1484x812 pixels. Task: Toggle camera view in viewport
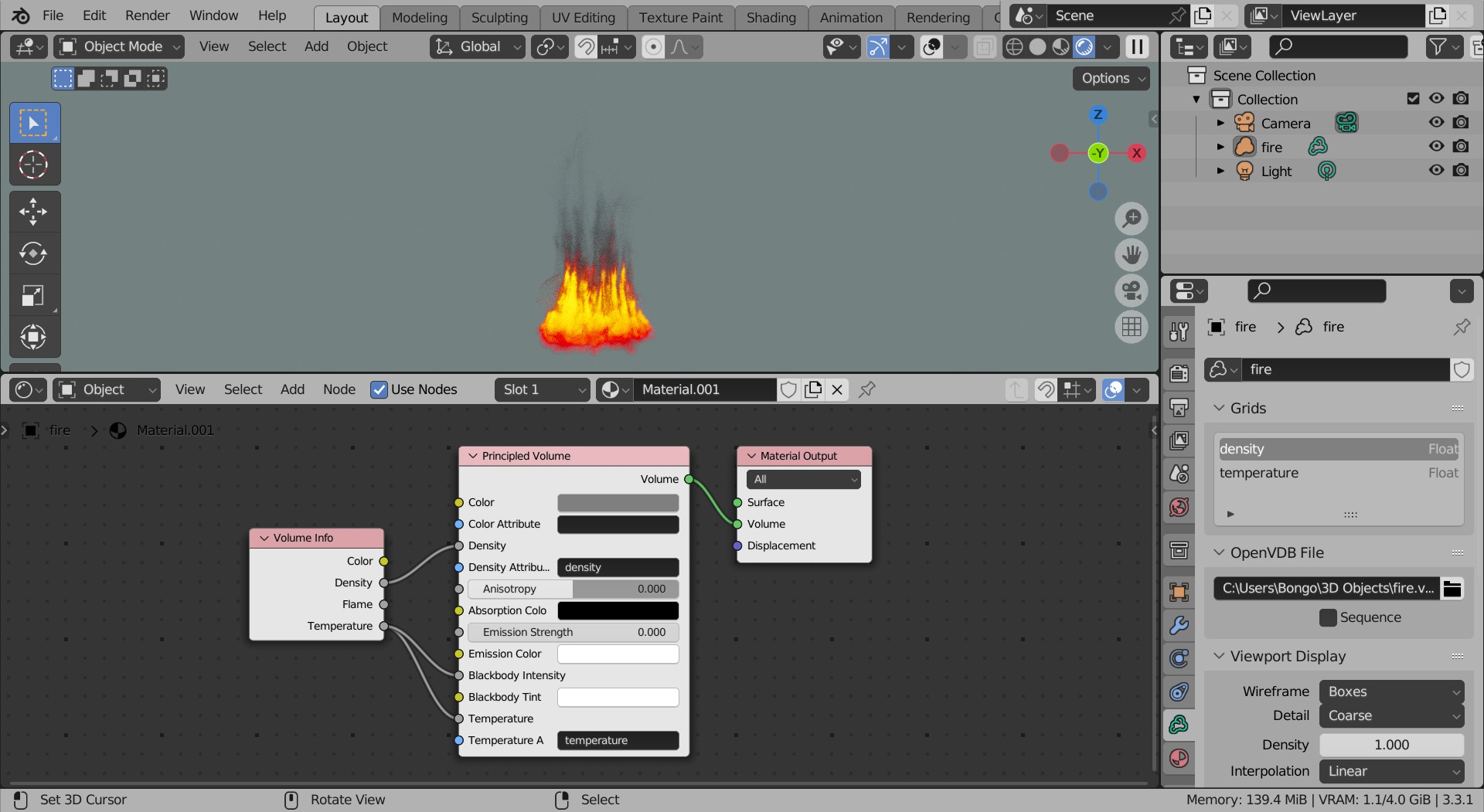coord(1132,291)
